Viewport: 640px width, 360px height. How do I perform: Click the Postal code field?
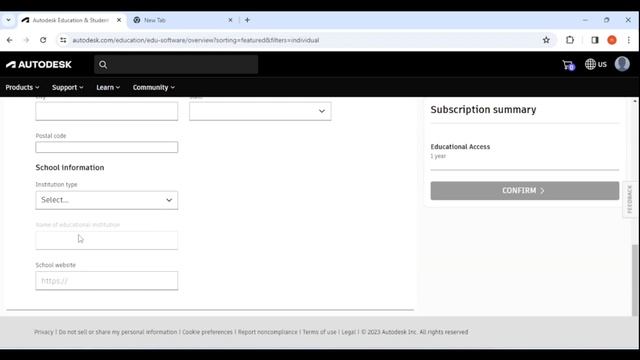[107, 147]
